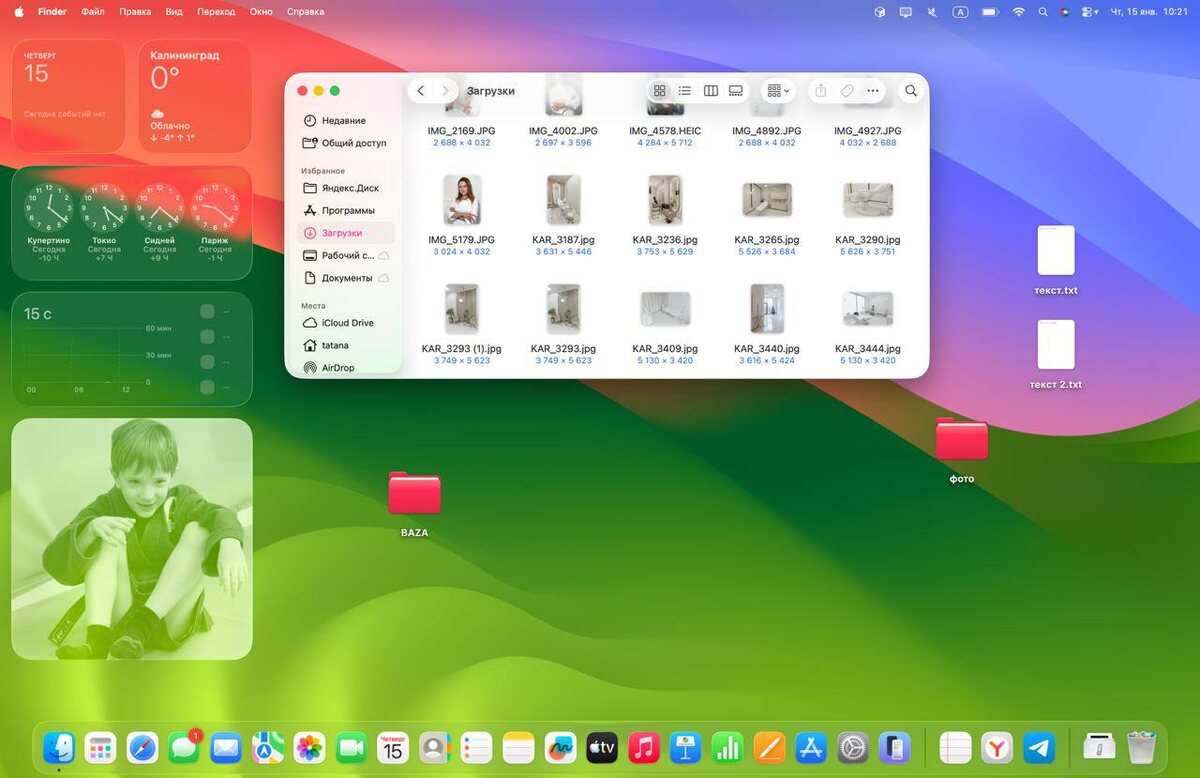Open Mail from the Dock
1200x778 pixels.
(226, 747)
